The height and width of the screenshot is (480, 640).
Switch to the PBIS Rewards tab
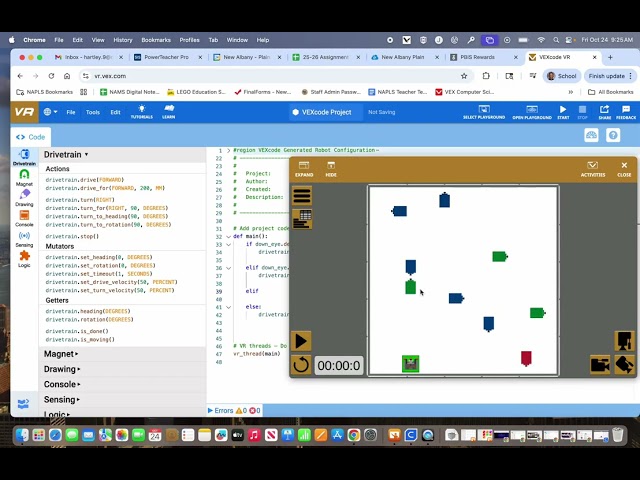[478, 58]
